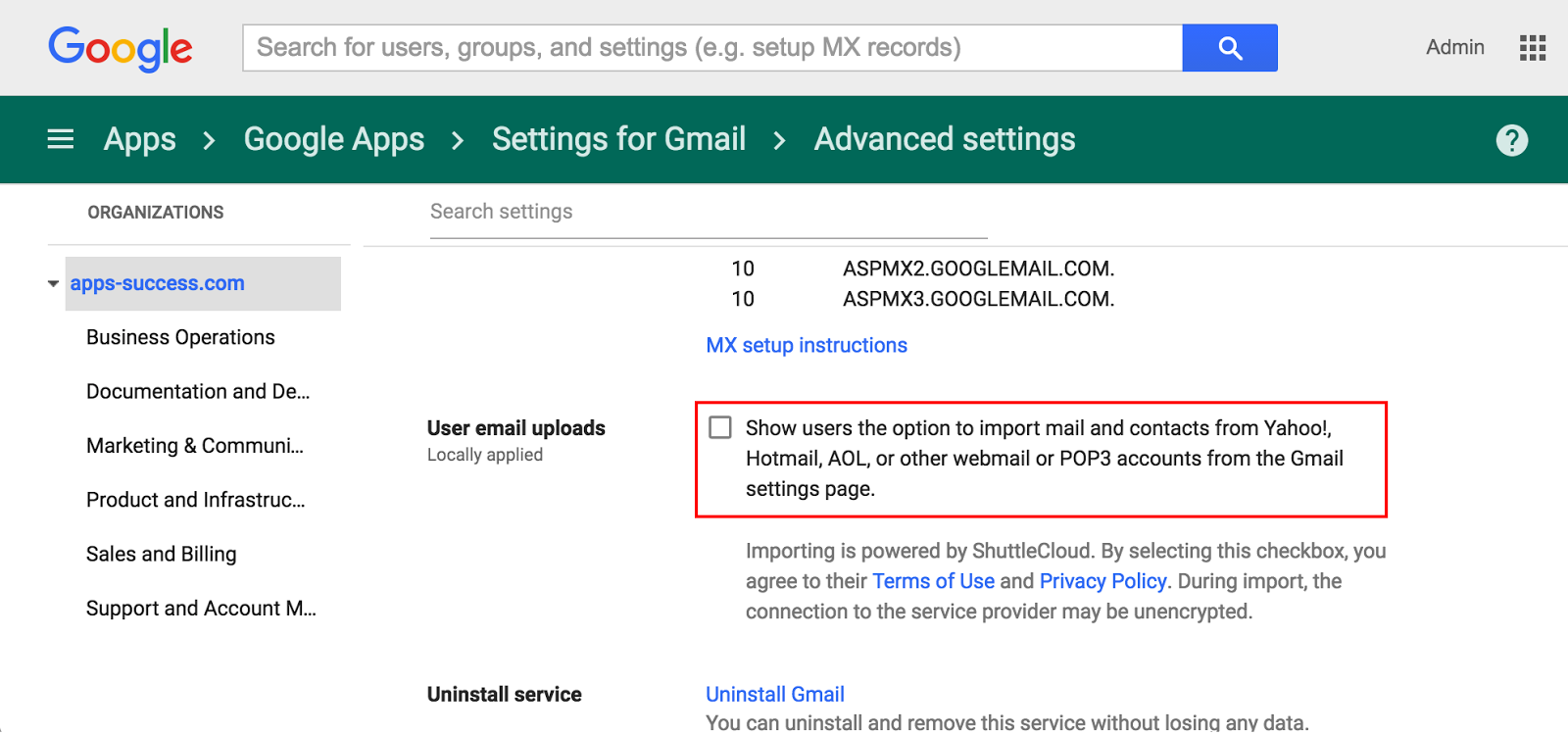Select Documentation and De… organization
Viewport: 1568px width, 735px height.
pyautogui.click(x=198, y=391)
